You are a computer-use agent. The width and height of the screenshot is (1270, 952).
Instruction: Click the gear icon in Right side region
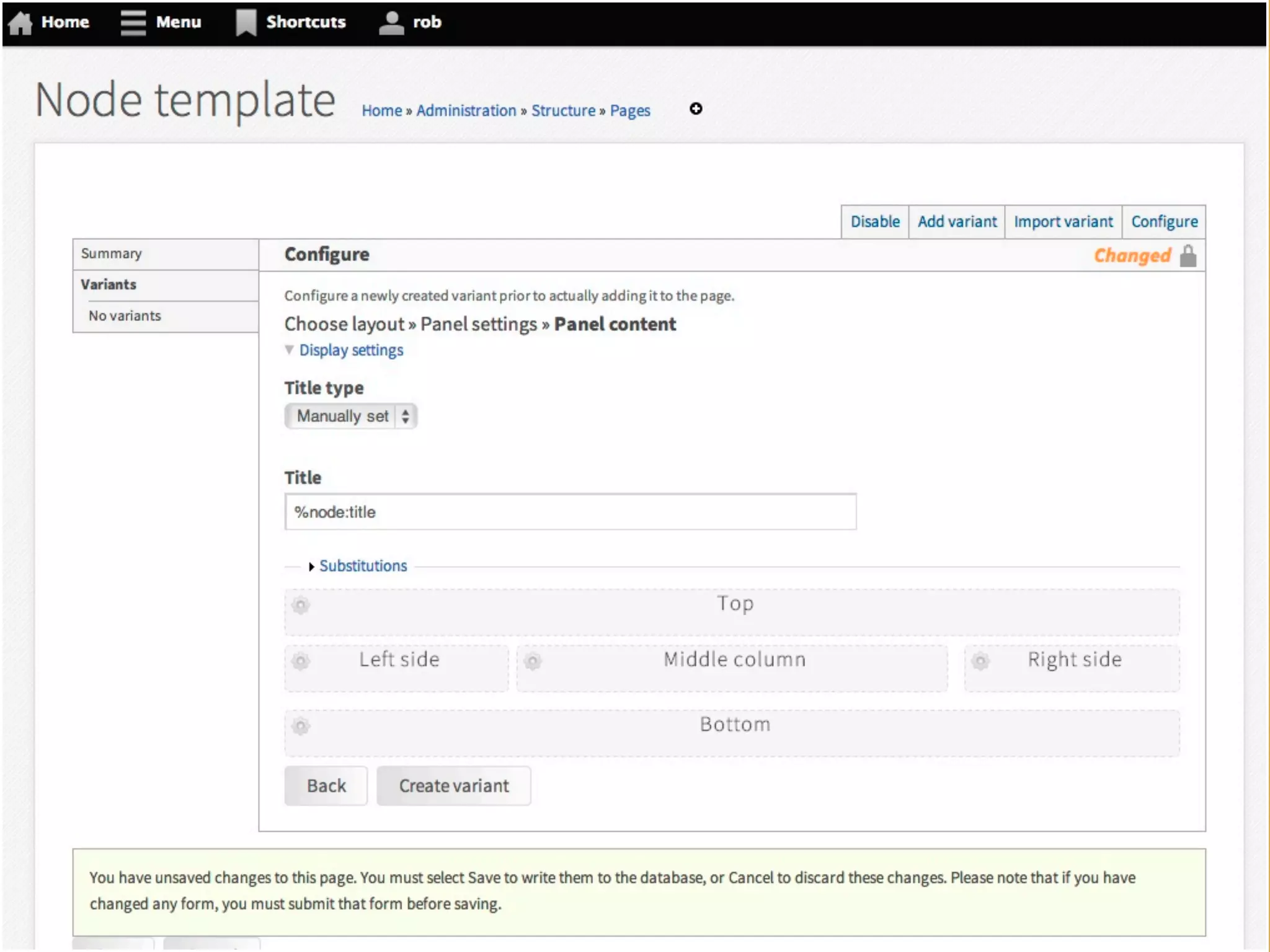coord(980,661)
